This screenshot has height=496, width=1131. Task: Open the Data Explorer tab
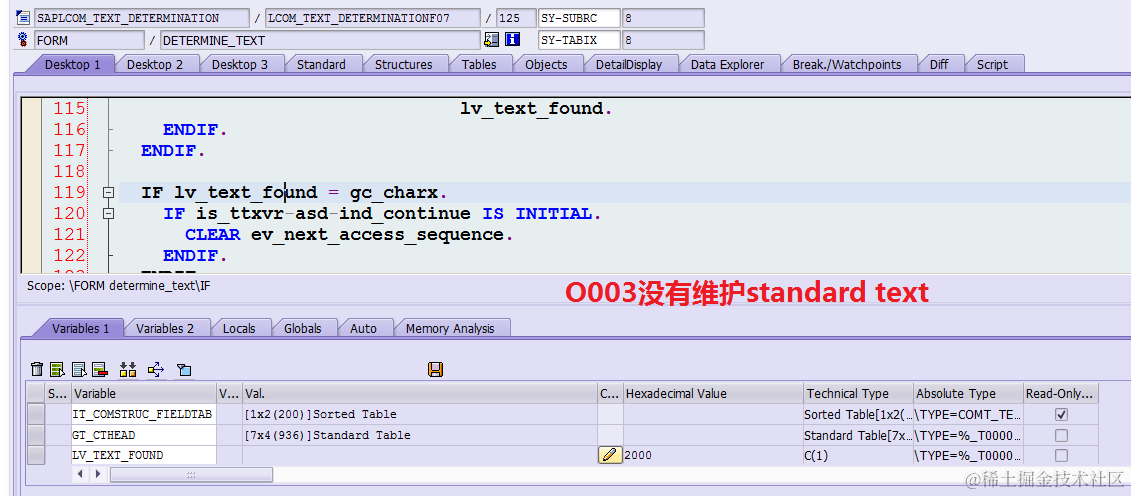click(727, 64)
